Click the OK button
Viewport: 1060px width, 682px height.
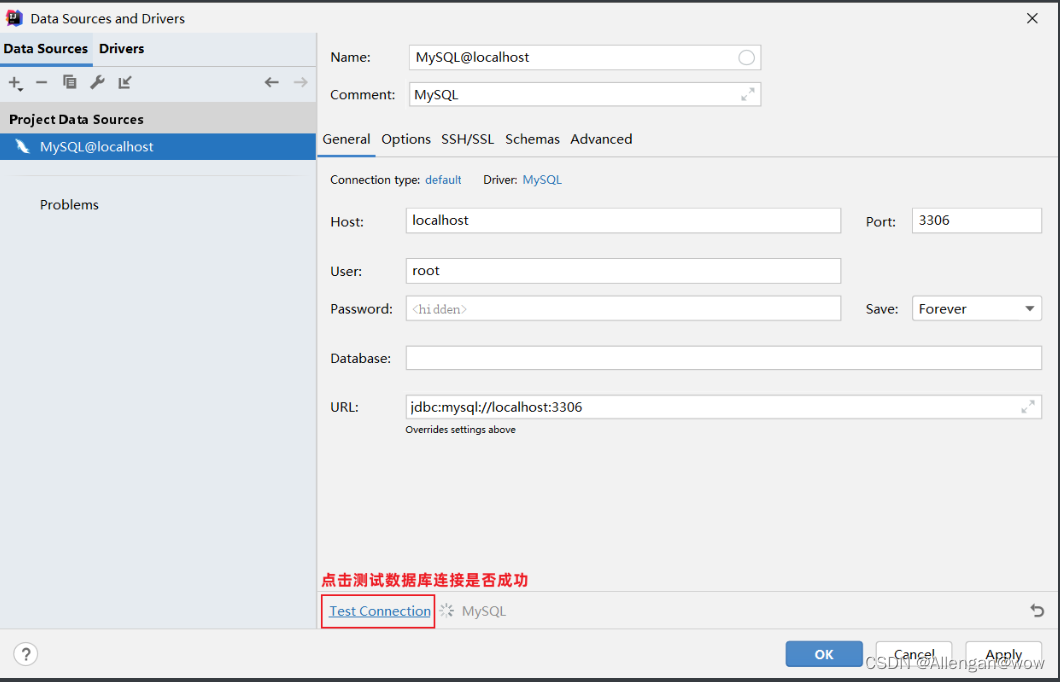(x=824, y=654)
